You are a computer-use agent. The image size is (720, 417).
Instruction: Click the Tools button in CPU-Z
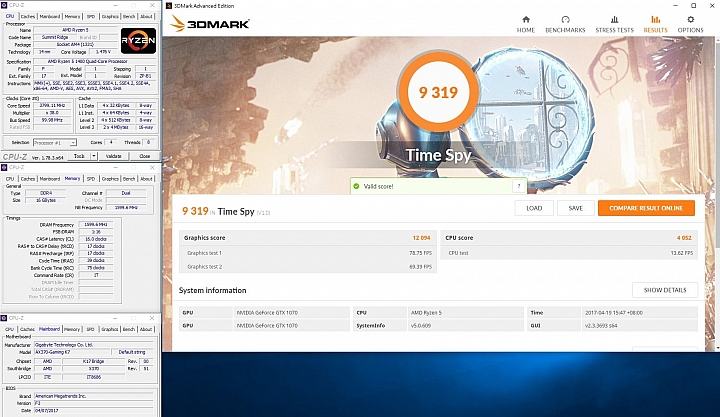79,156
